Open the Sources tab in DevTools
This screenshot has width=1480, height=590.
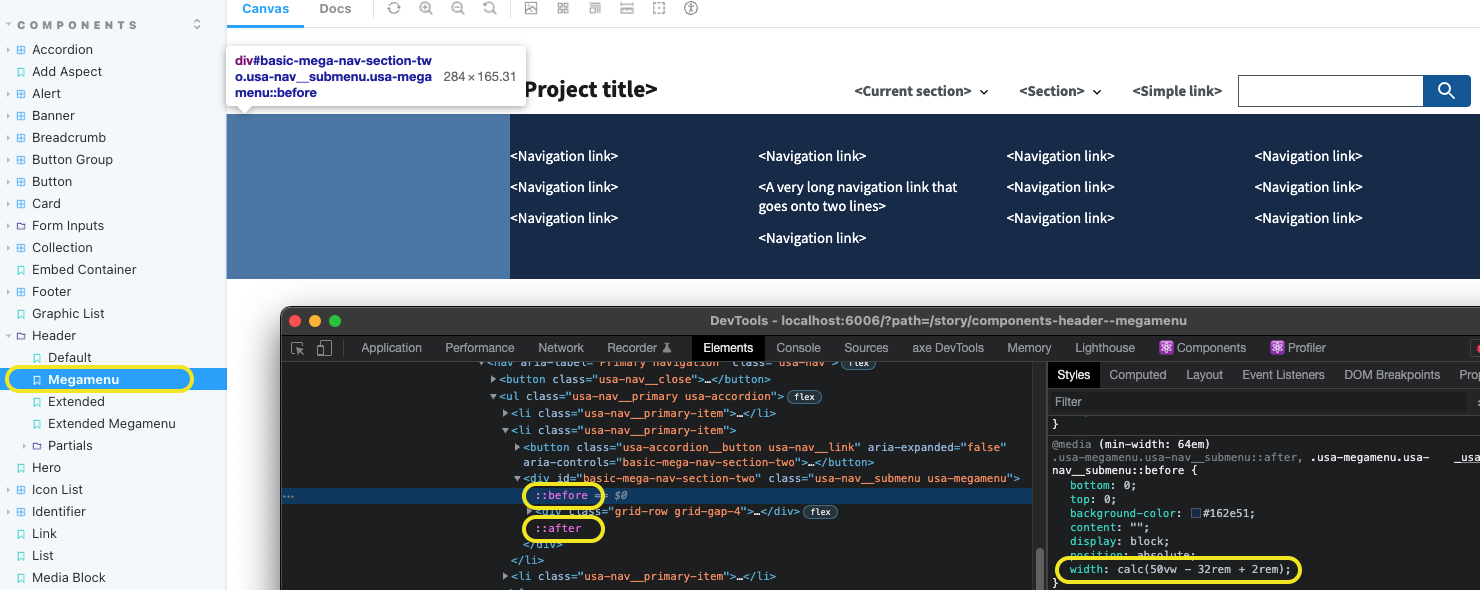click(x=866, y=348)
